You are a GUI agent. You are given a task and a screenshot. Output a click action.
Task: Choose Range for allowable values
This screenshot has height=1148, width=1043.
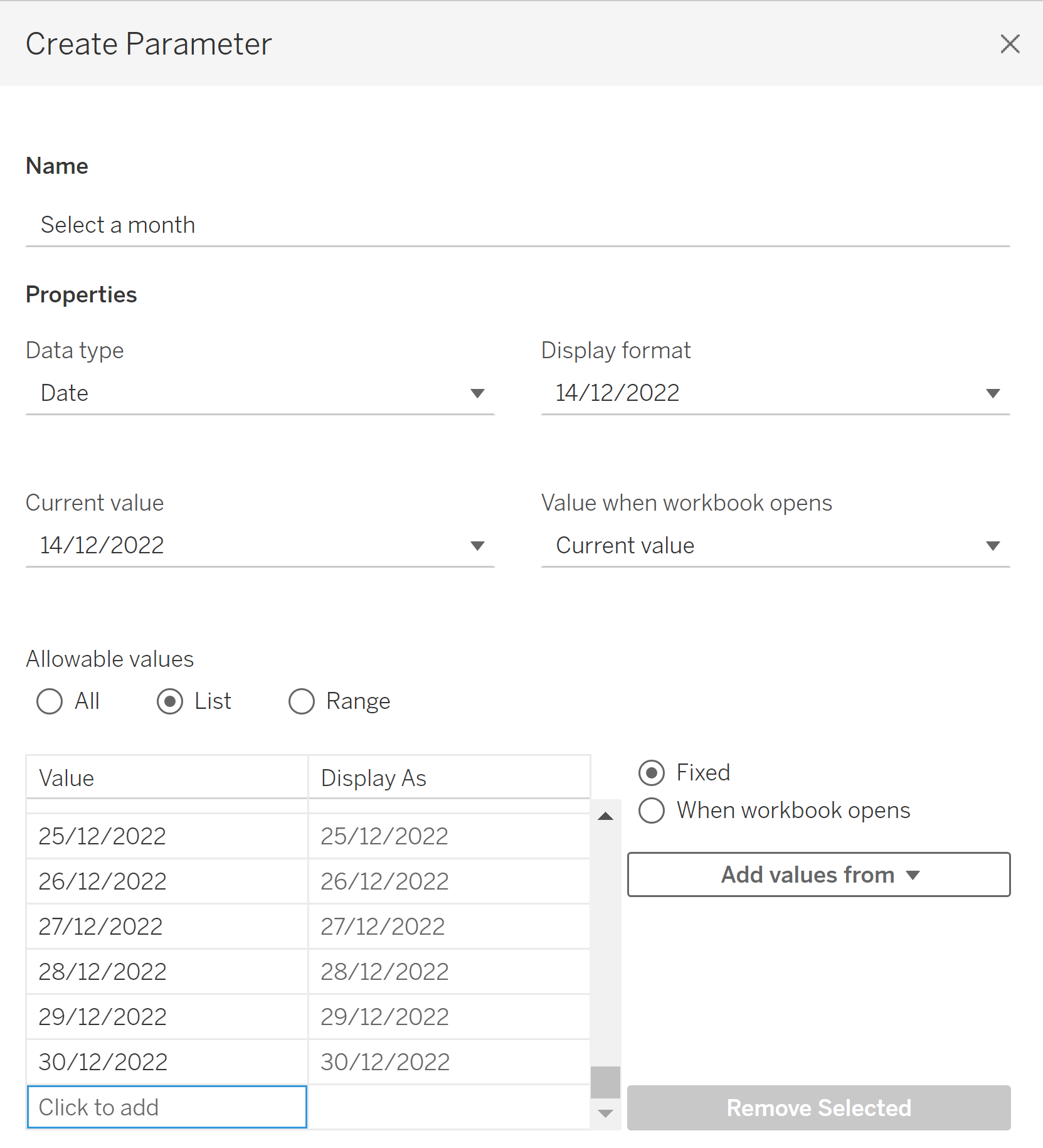pyautogui.click(x=302, y=701)
